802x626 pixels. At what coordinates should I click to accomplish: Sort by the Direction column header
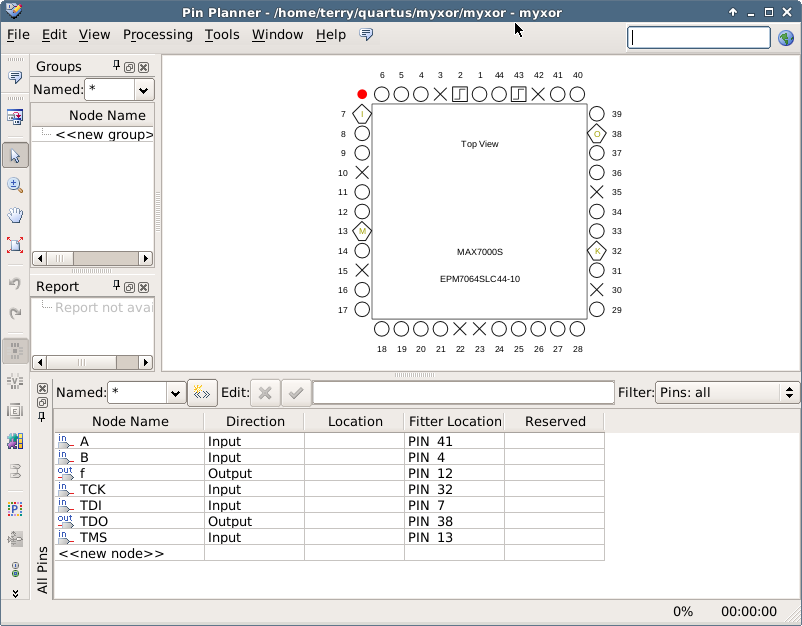click(x=255, y=421)
